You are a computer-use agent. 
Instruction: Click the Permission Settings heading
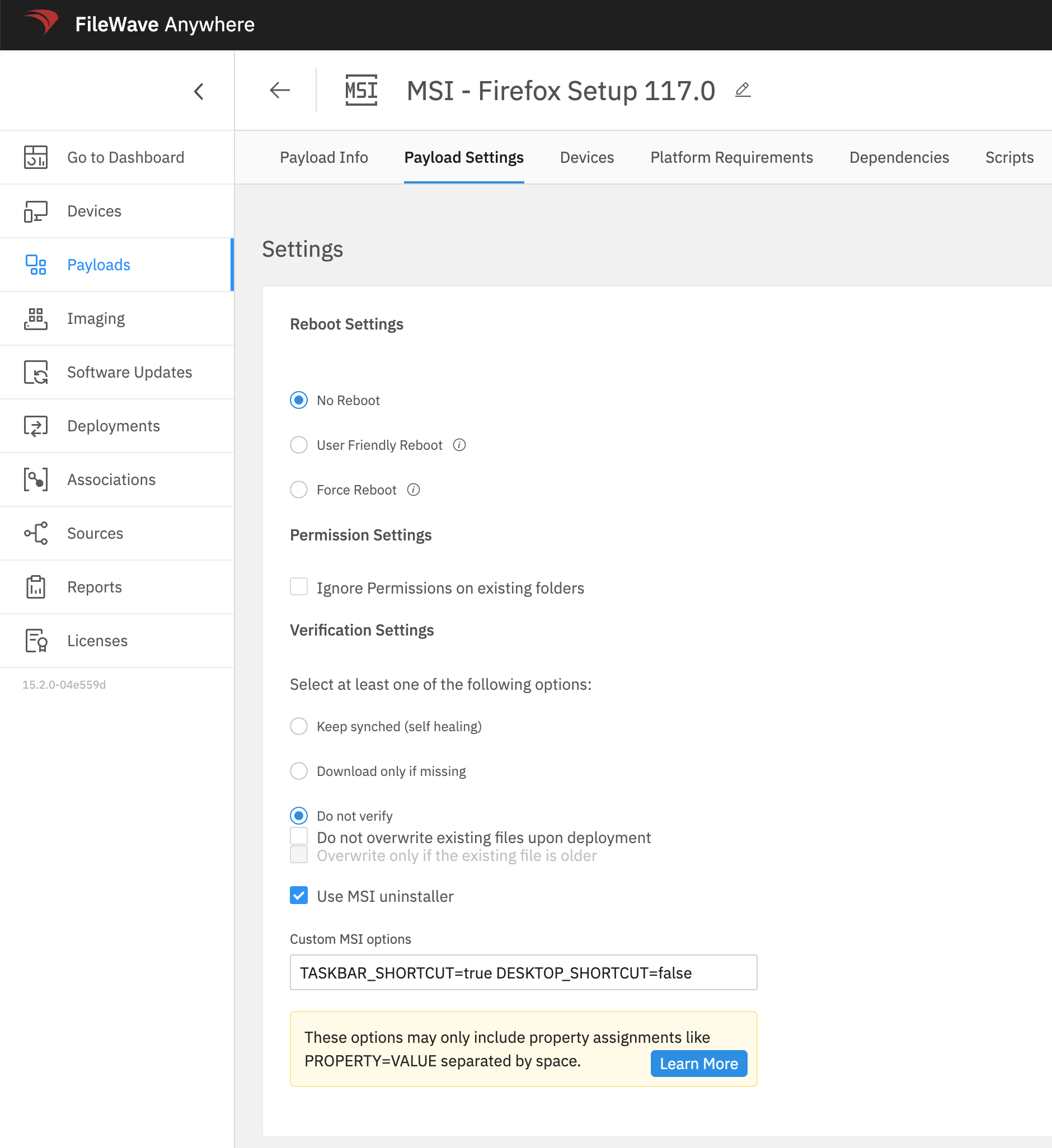(361, 535)
